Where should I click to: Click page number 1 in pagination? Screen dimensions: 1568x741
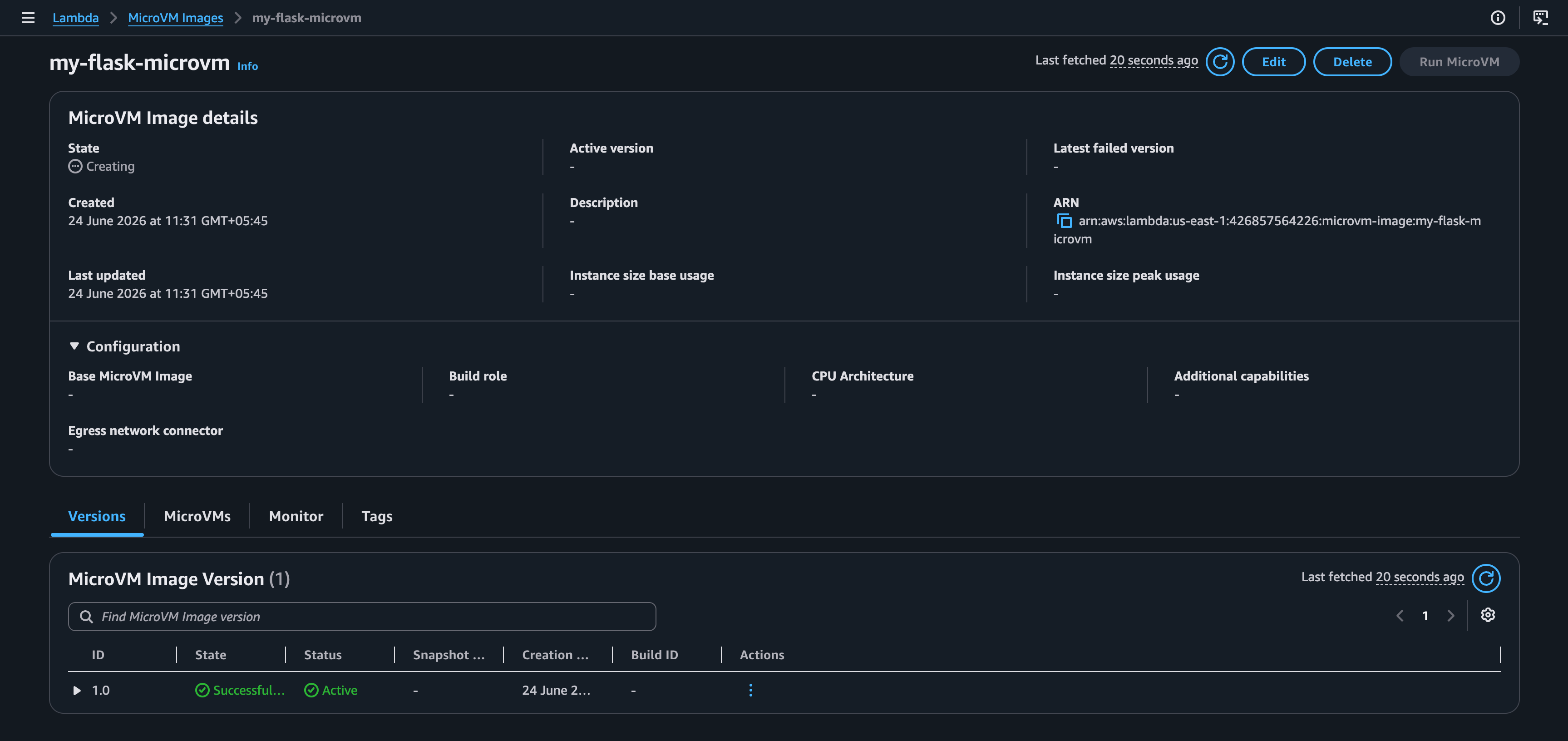coord(1425,616)
